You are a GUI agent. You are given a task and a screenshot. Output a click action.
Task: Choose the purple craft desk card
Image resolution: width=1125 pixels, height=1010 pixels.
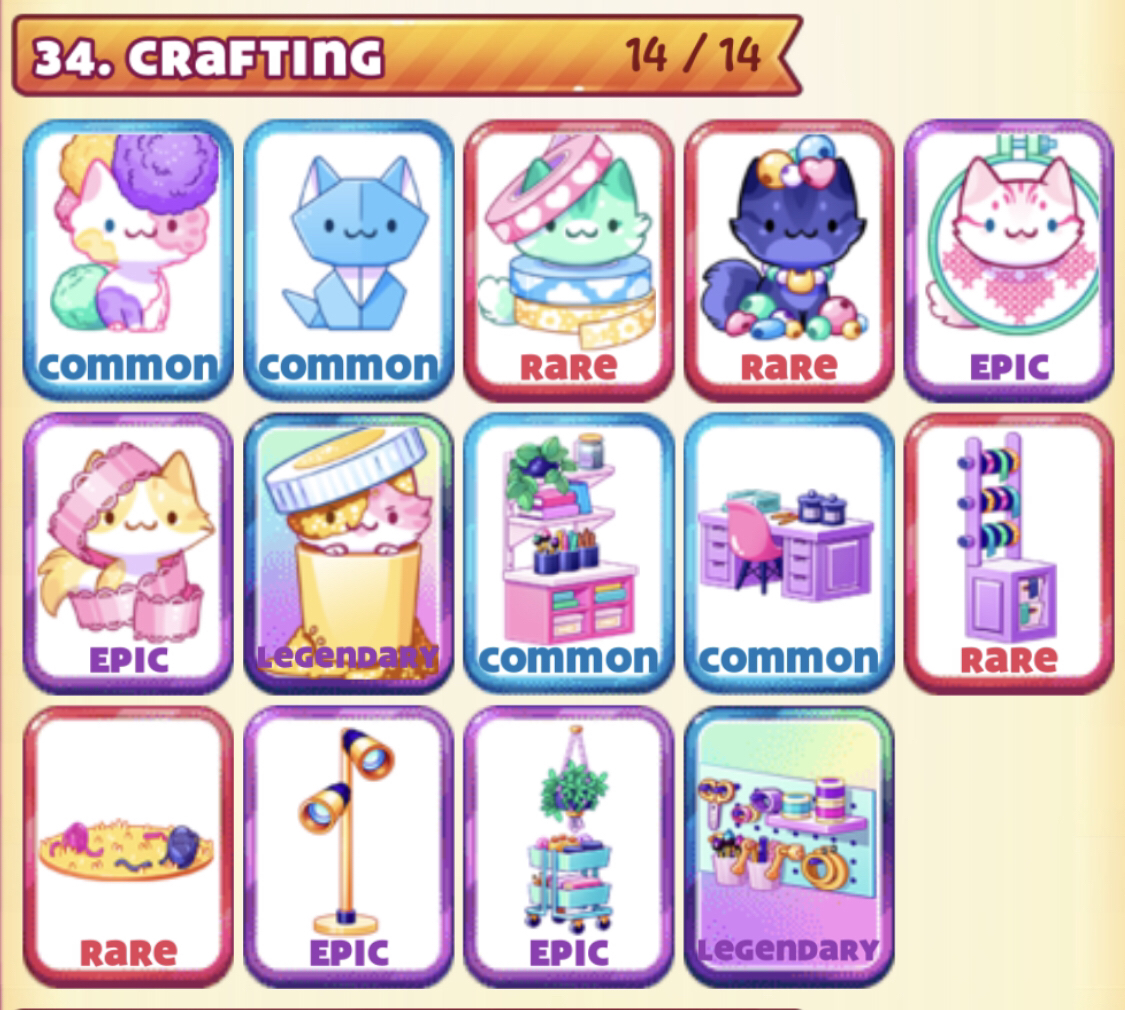pos(789,553)
